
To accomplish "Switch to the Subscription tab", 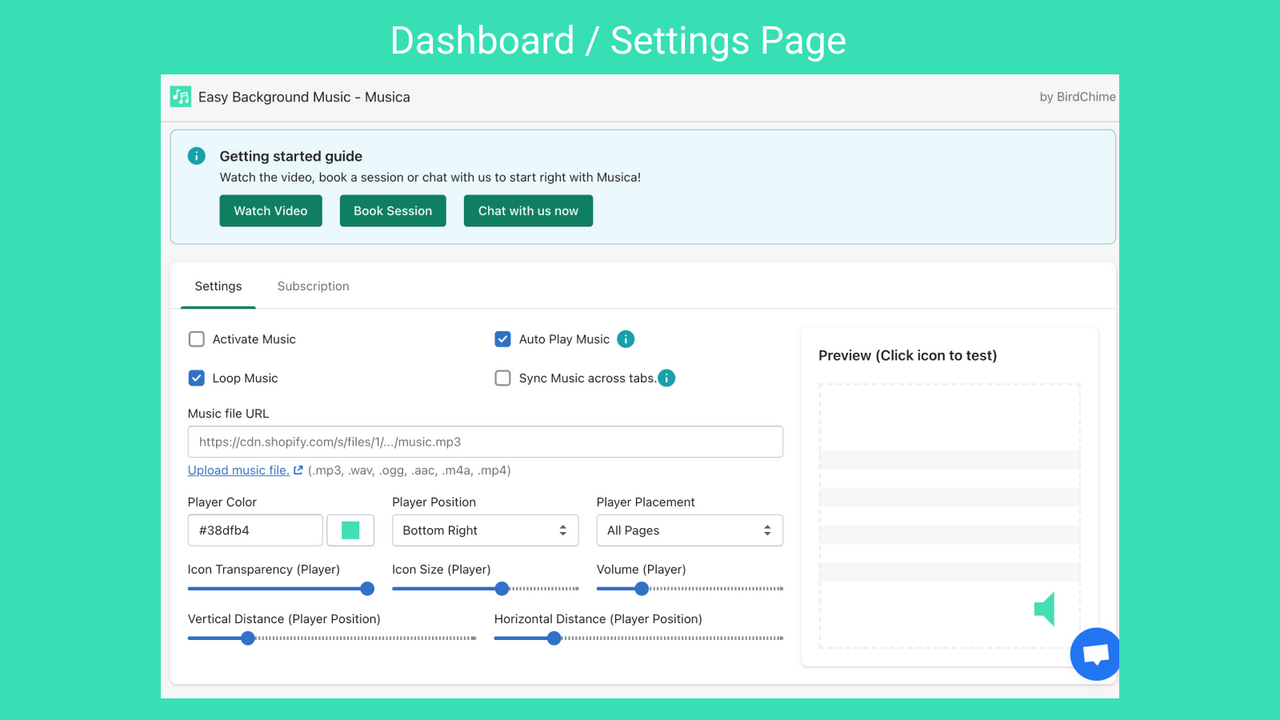I will [x=313, y=286].
